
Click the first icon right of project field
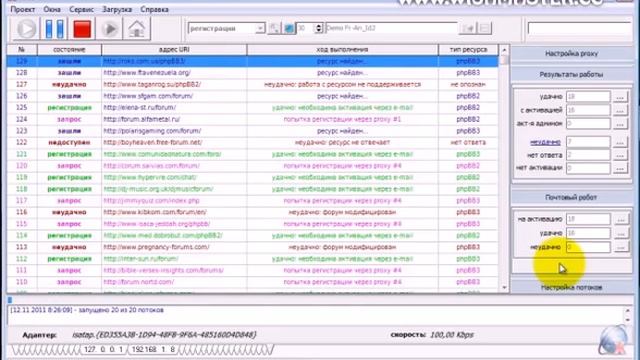point(468,28)
